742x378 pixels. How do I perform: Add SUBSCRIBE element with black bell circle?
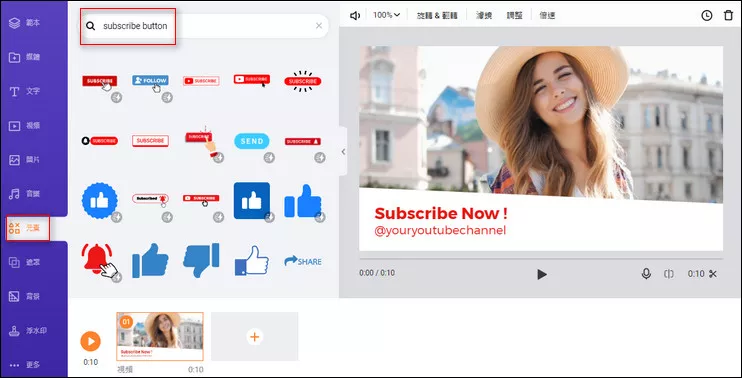(x=99, y=141)
